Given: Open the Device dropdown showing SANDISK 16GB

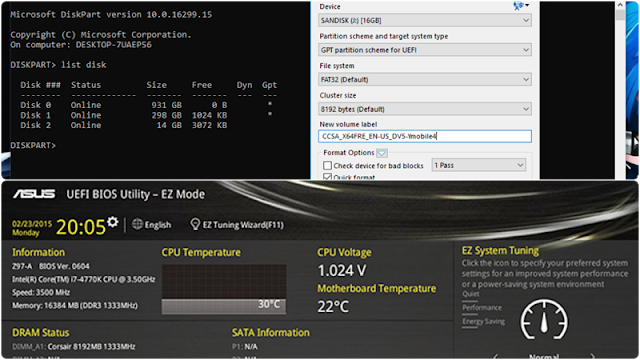Looking at the screenshot, I should point(424,20).
